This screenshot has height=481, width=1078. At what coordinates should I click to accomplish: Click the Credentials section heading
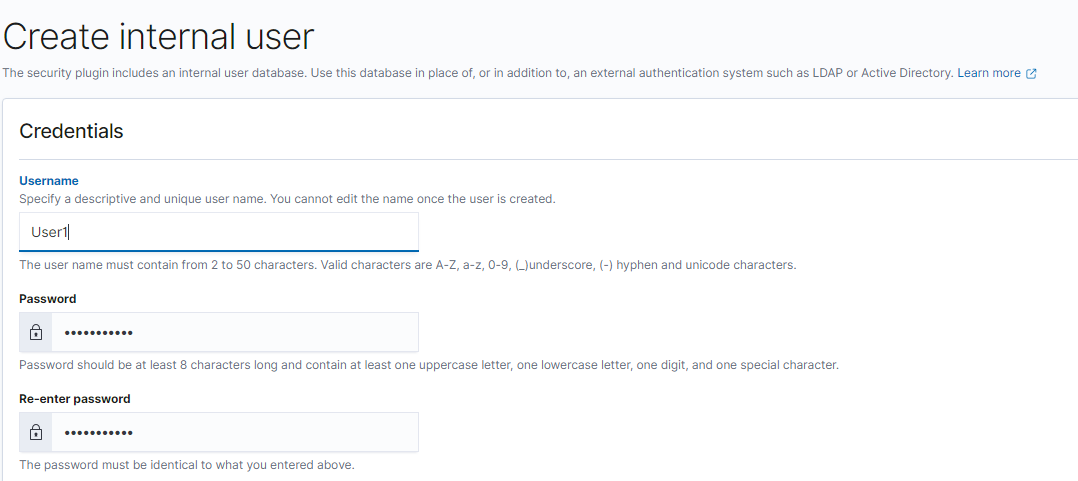click(71, 131)
